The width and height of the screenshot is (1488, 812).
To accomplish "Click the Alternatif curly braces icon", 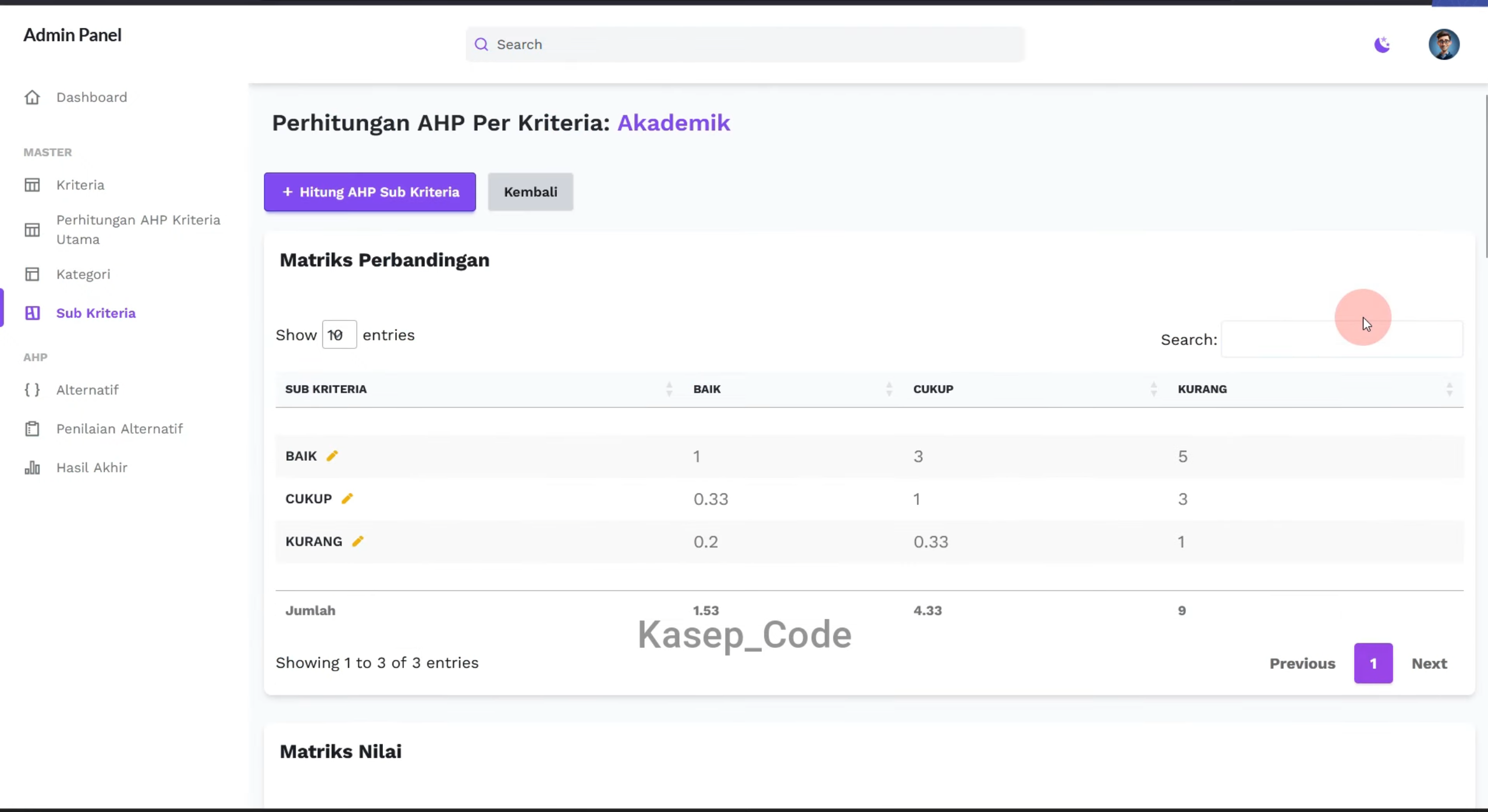I will [32, 390].
